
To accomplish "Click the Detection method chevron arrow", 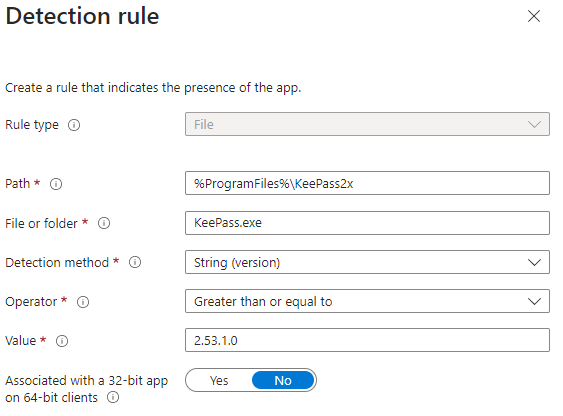I will [534, 262].
